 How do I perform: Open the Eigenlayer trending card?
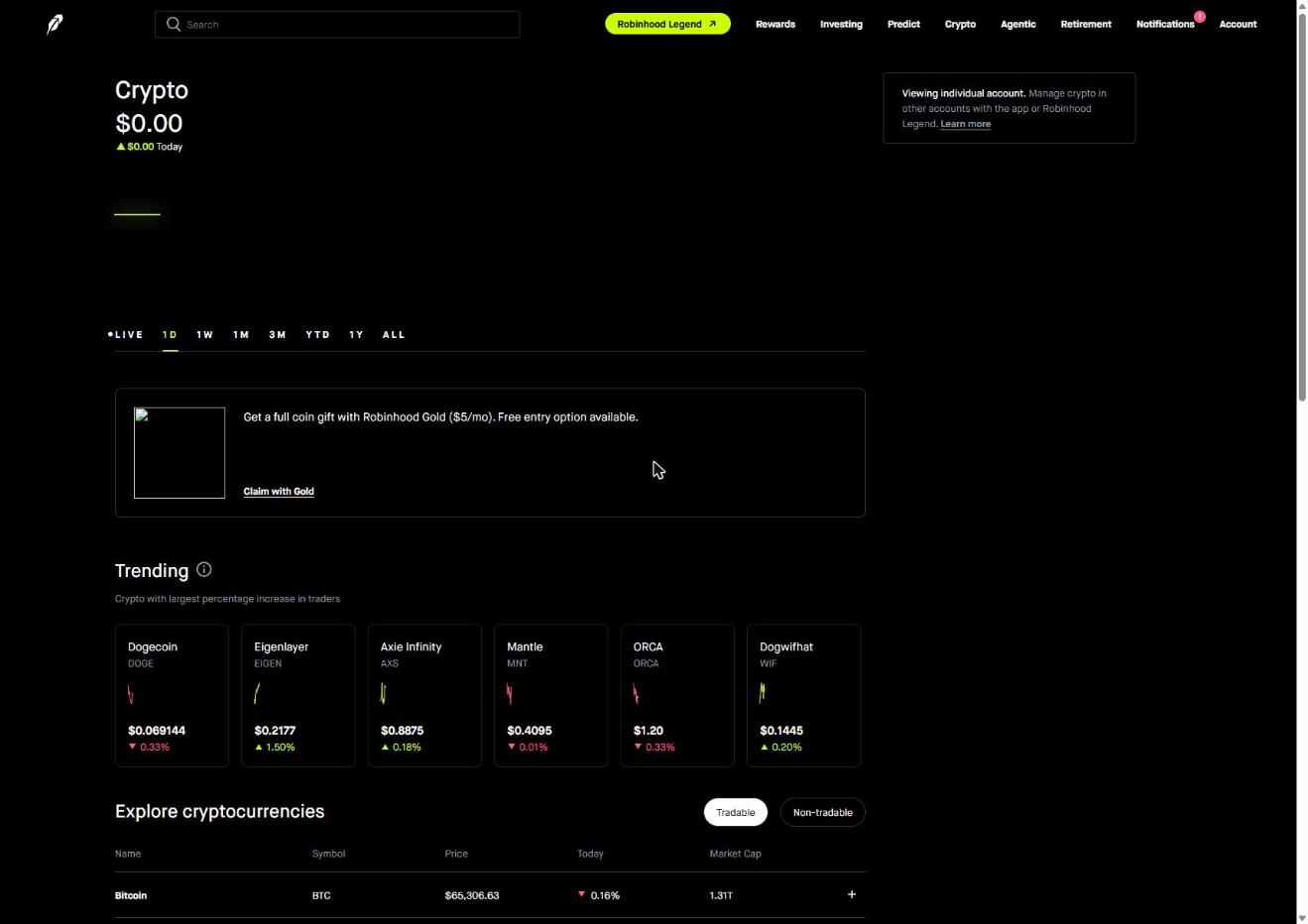click(x=298, y=695)
